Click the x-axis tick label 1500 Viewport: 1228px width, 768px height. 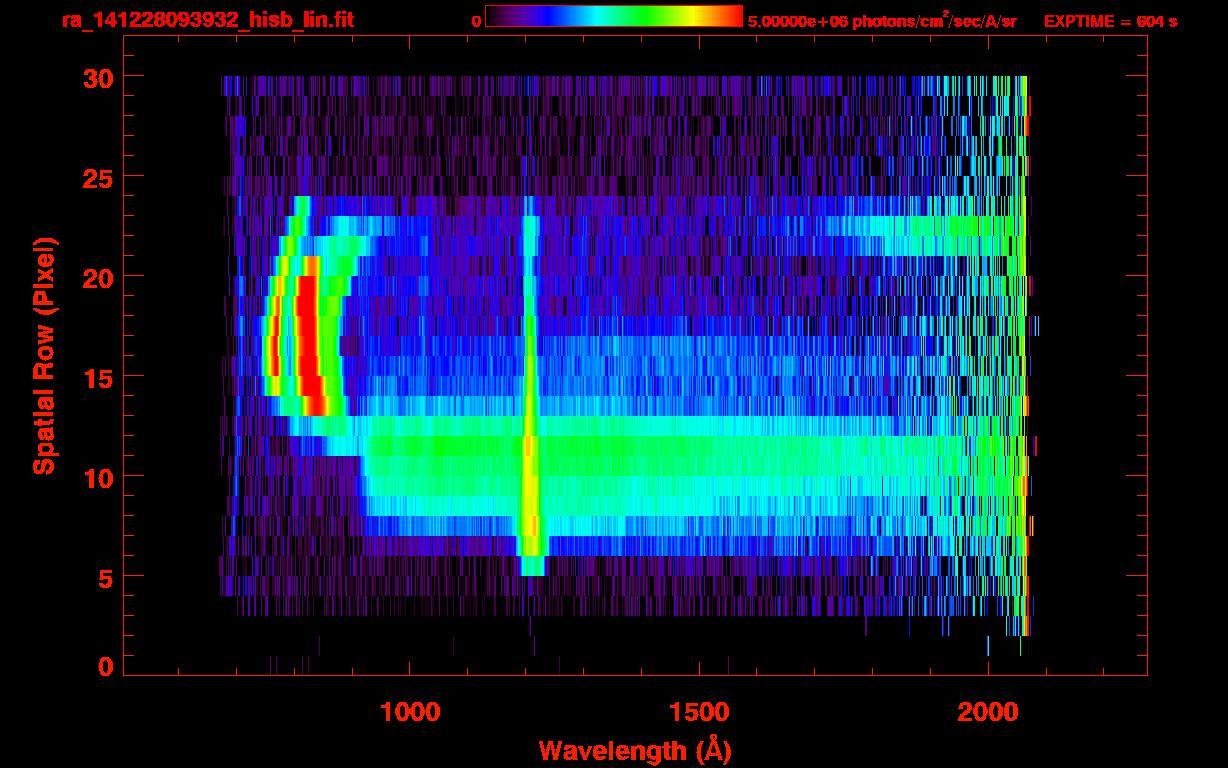click(x=699, y=712)
